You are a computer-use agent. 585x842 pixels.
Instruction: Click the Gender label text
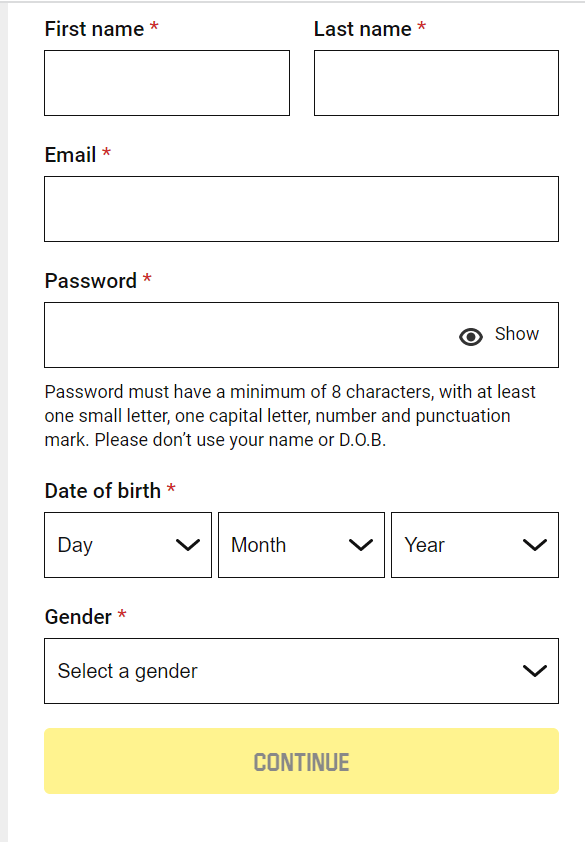78,617
